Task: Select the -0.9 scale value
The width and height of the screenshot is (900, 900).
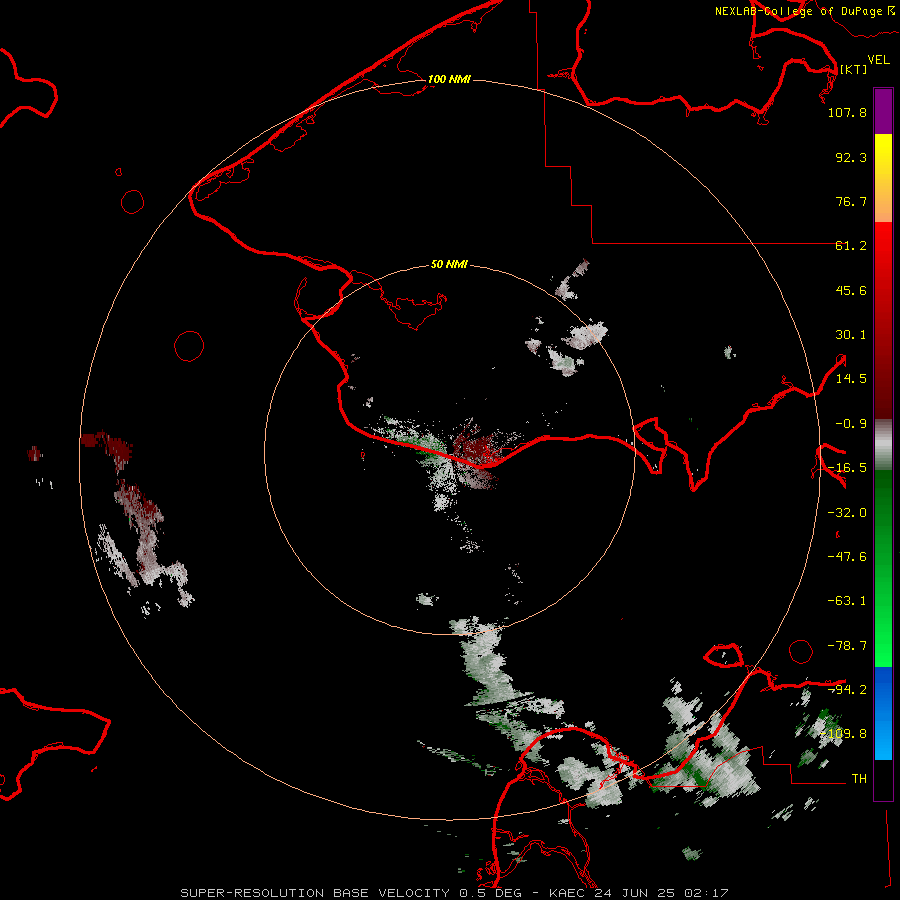Action: pos(851,424)
